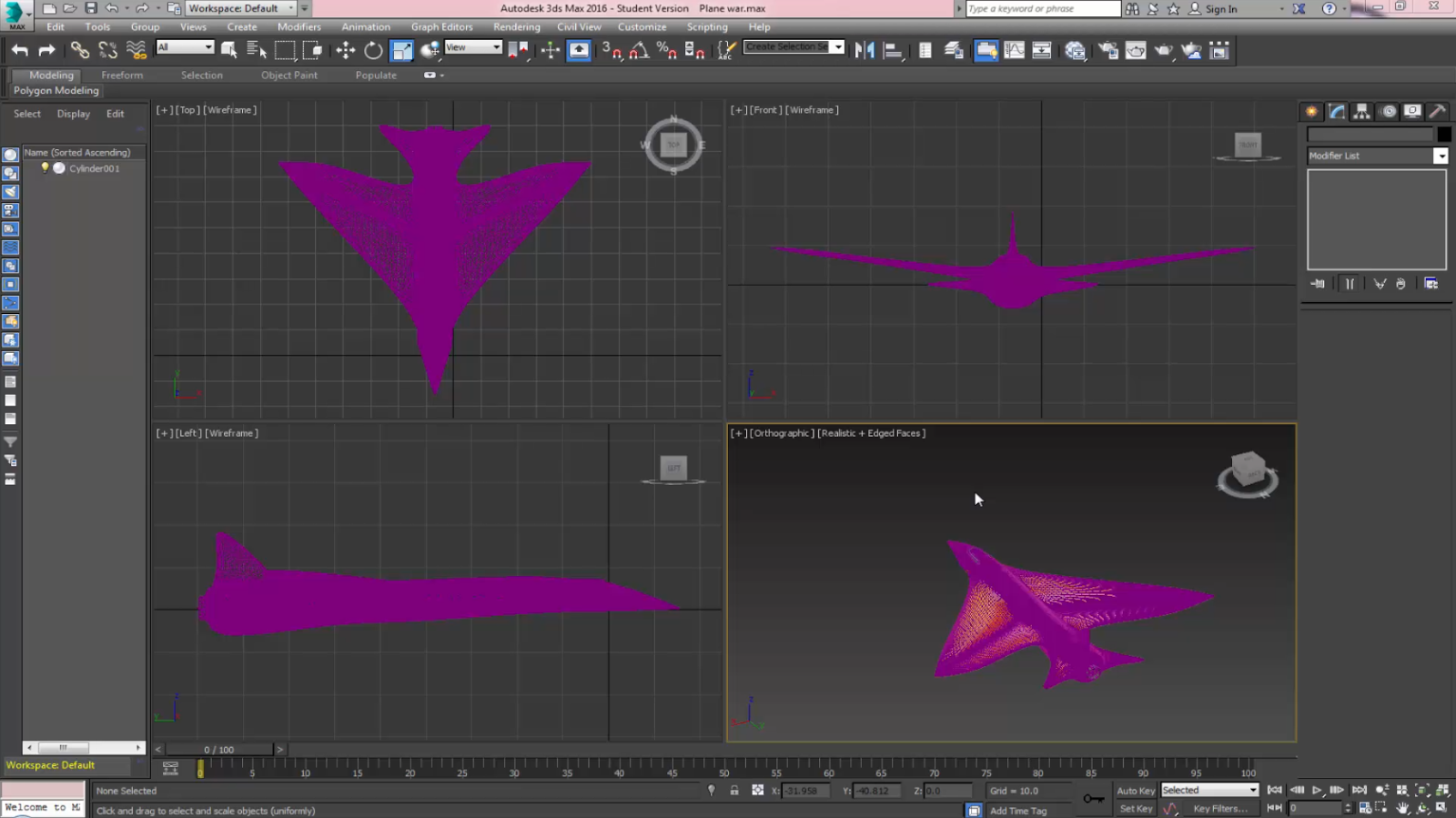Toggle the Window/Crossing selection mode
1456x818 pixels.
click(312, 50)
